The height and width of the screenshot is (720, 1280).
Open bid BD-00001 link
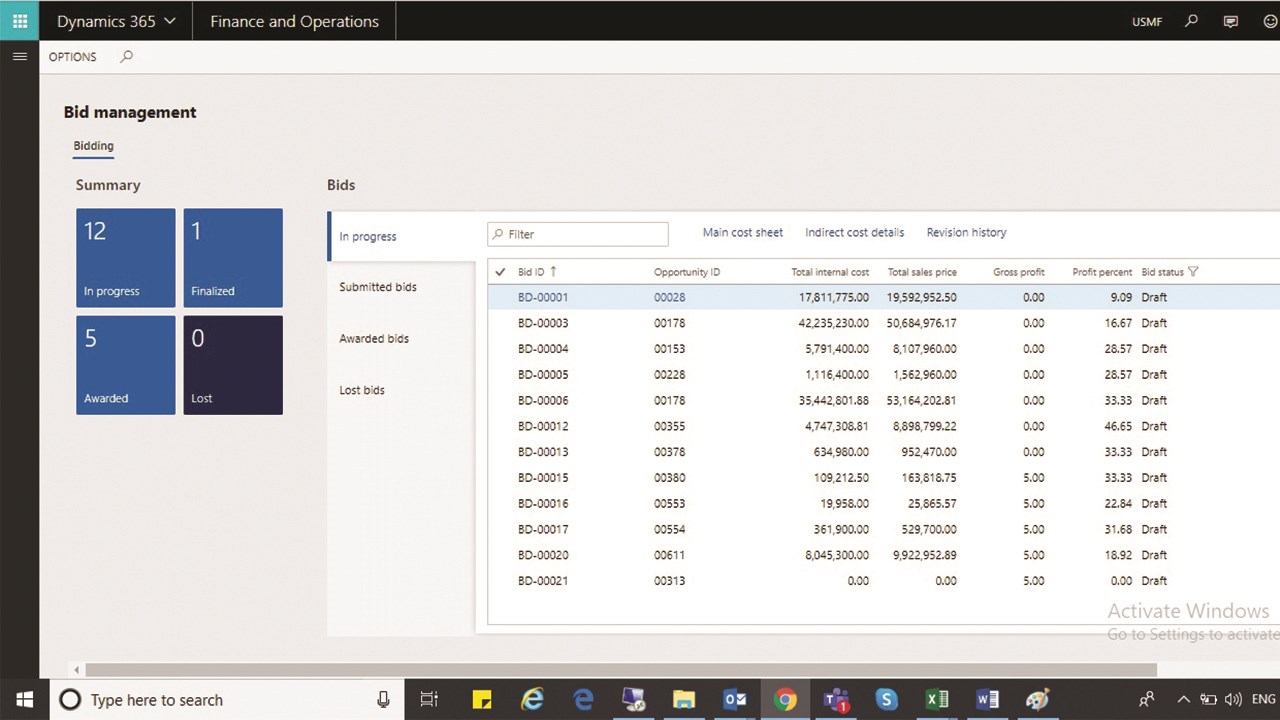[543, 297]
